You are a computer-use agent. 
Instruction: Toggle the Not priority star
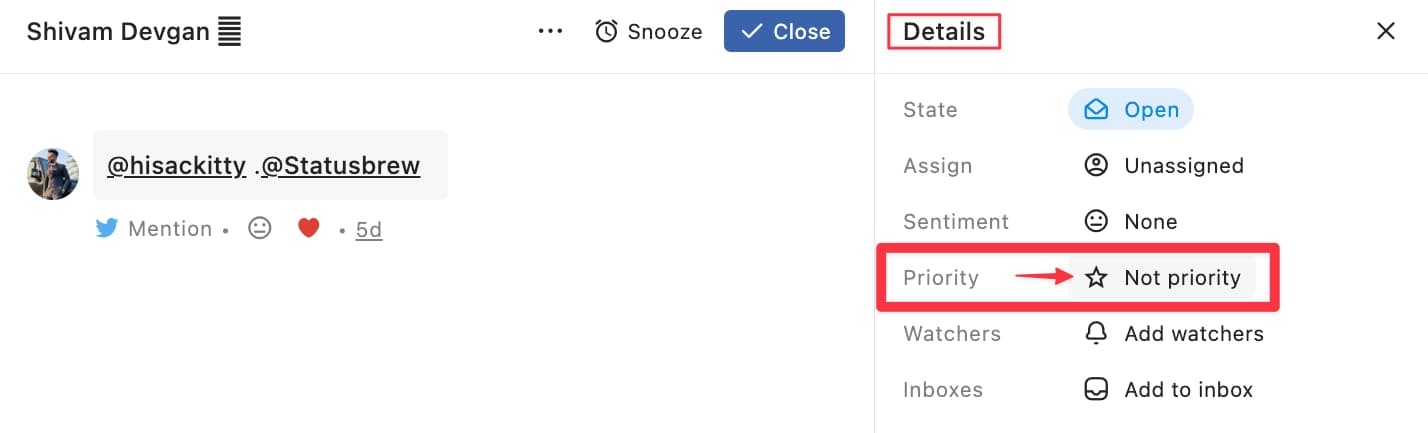1096,277
